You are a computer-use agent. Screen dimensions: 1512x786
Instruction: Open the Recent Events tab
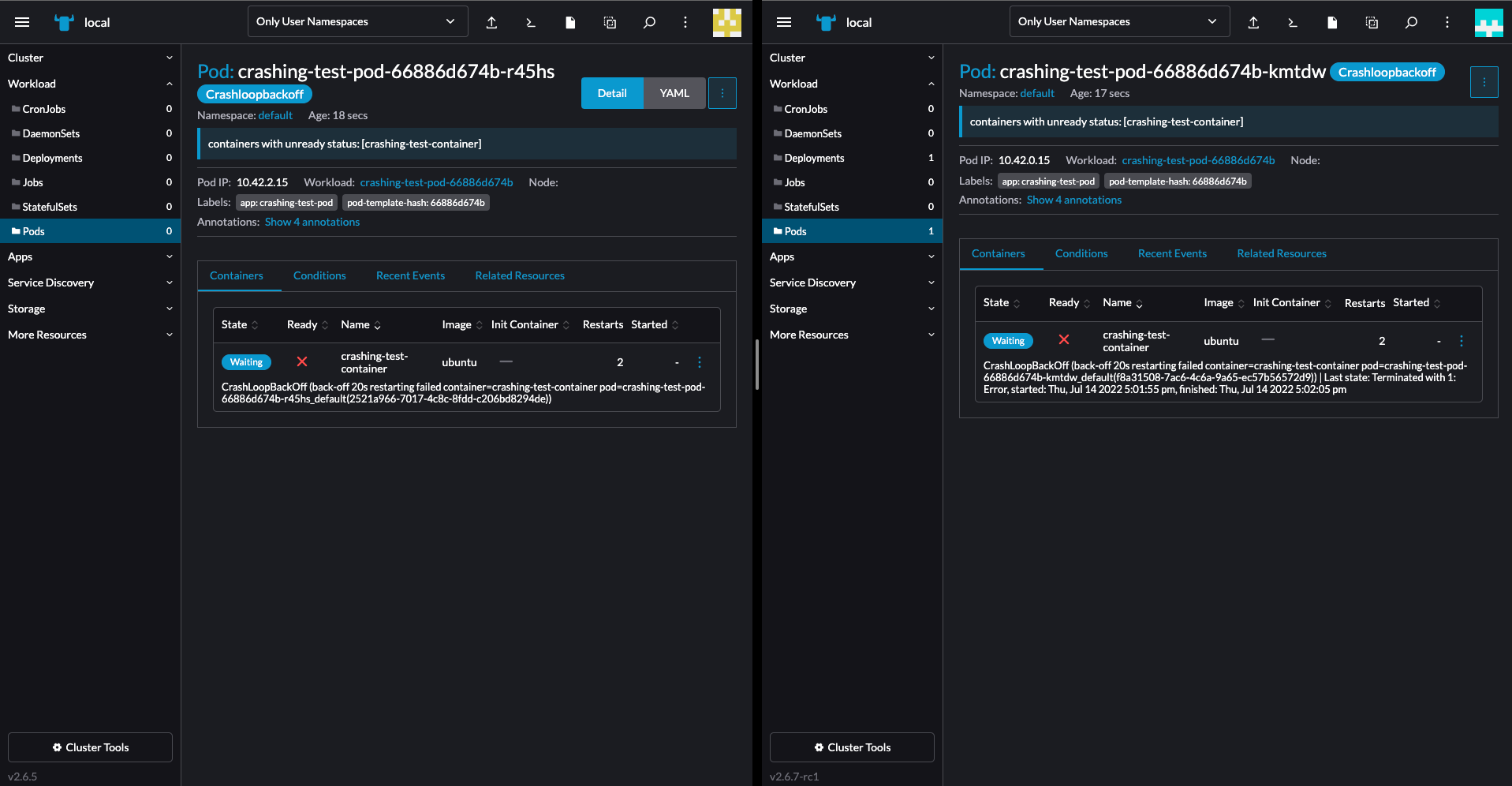(x=410, y=275)
